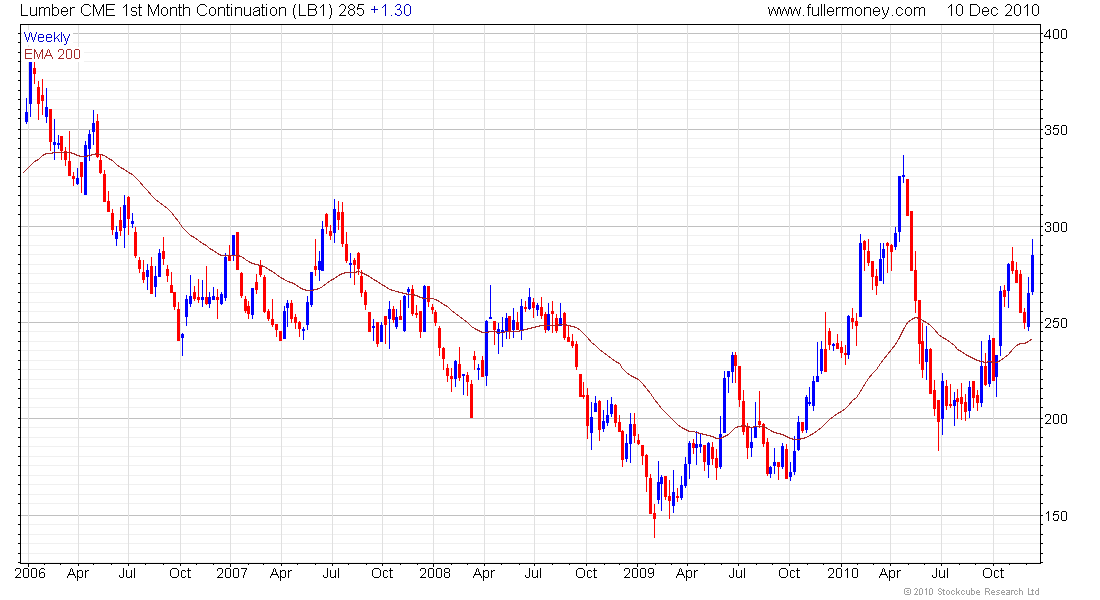Jump to the 2008 year marker
The width and height of the screenshot is (1100, 600).
pyautogui.click(x=434, y=573)
